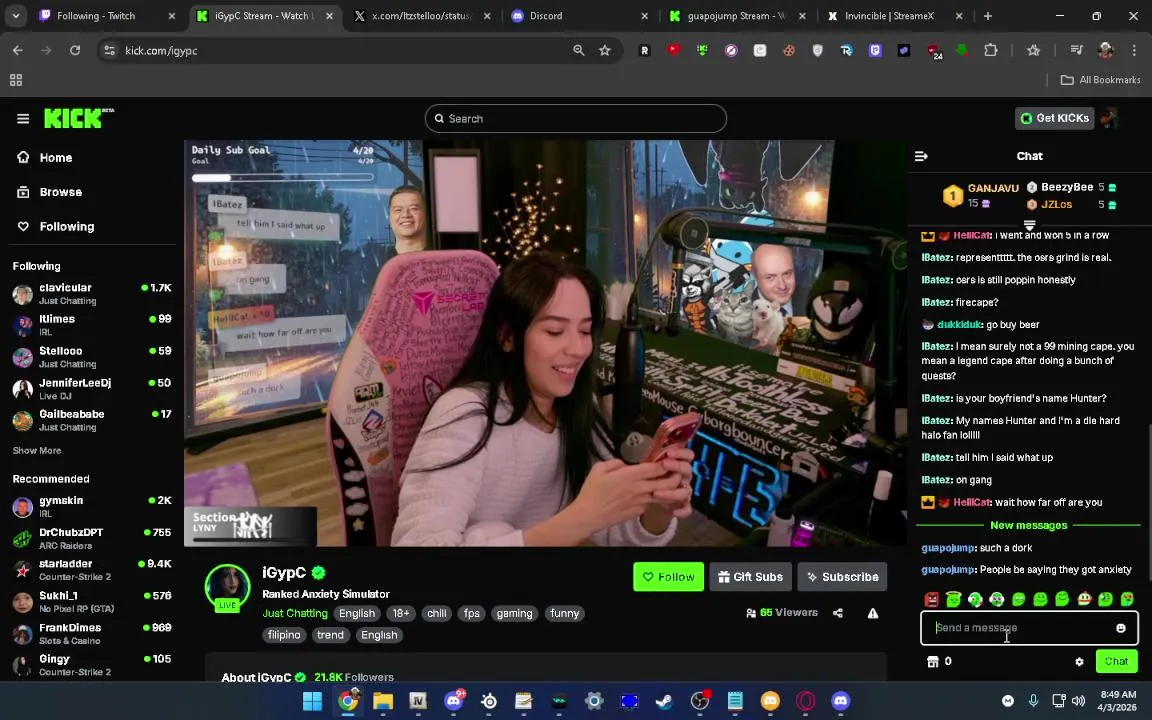Open the chat shop icon

click(932, 661)
